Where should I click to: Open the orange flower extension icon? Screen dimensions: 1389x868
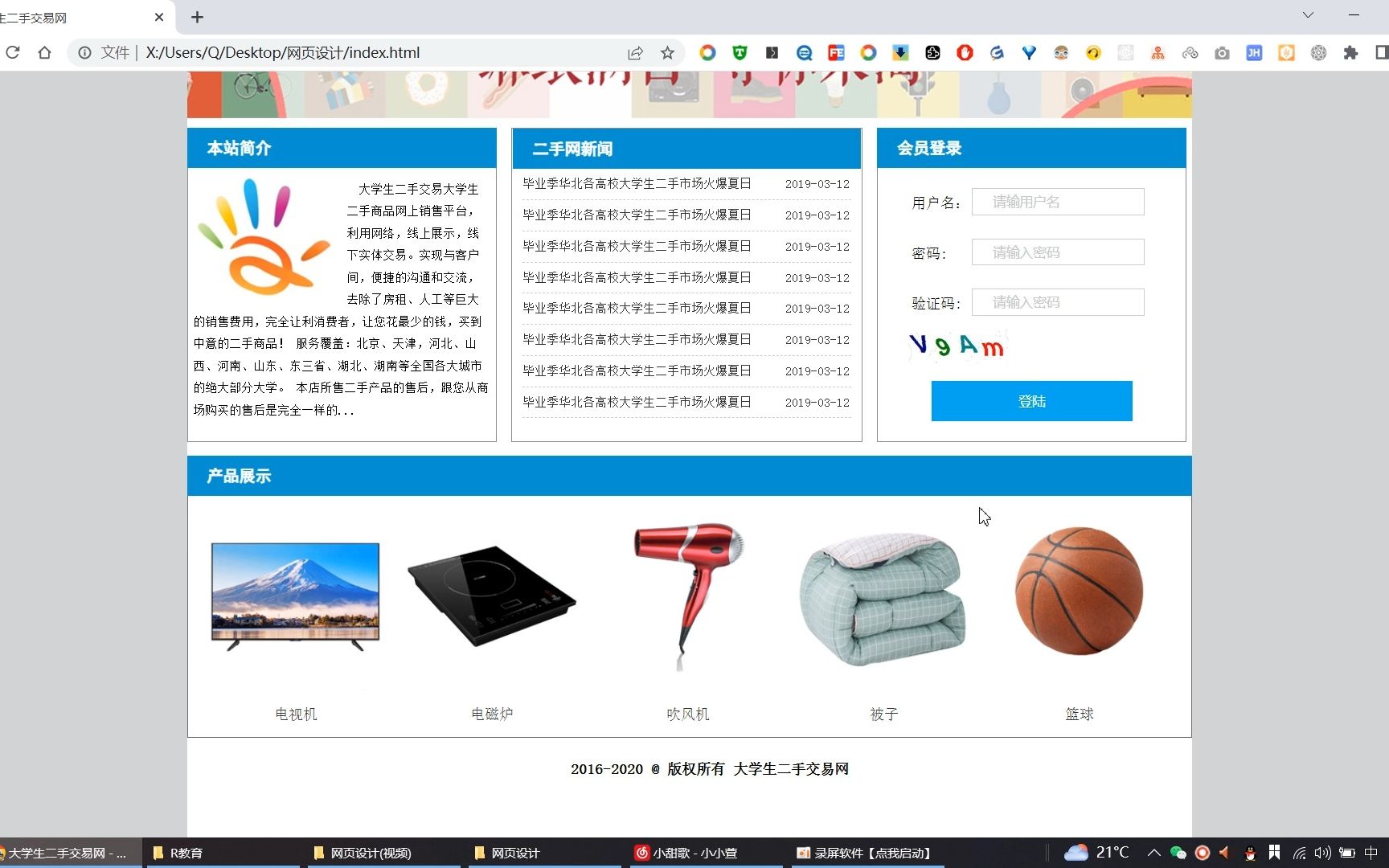[x=1286, y=53]
